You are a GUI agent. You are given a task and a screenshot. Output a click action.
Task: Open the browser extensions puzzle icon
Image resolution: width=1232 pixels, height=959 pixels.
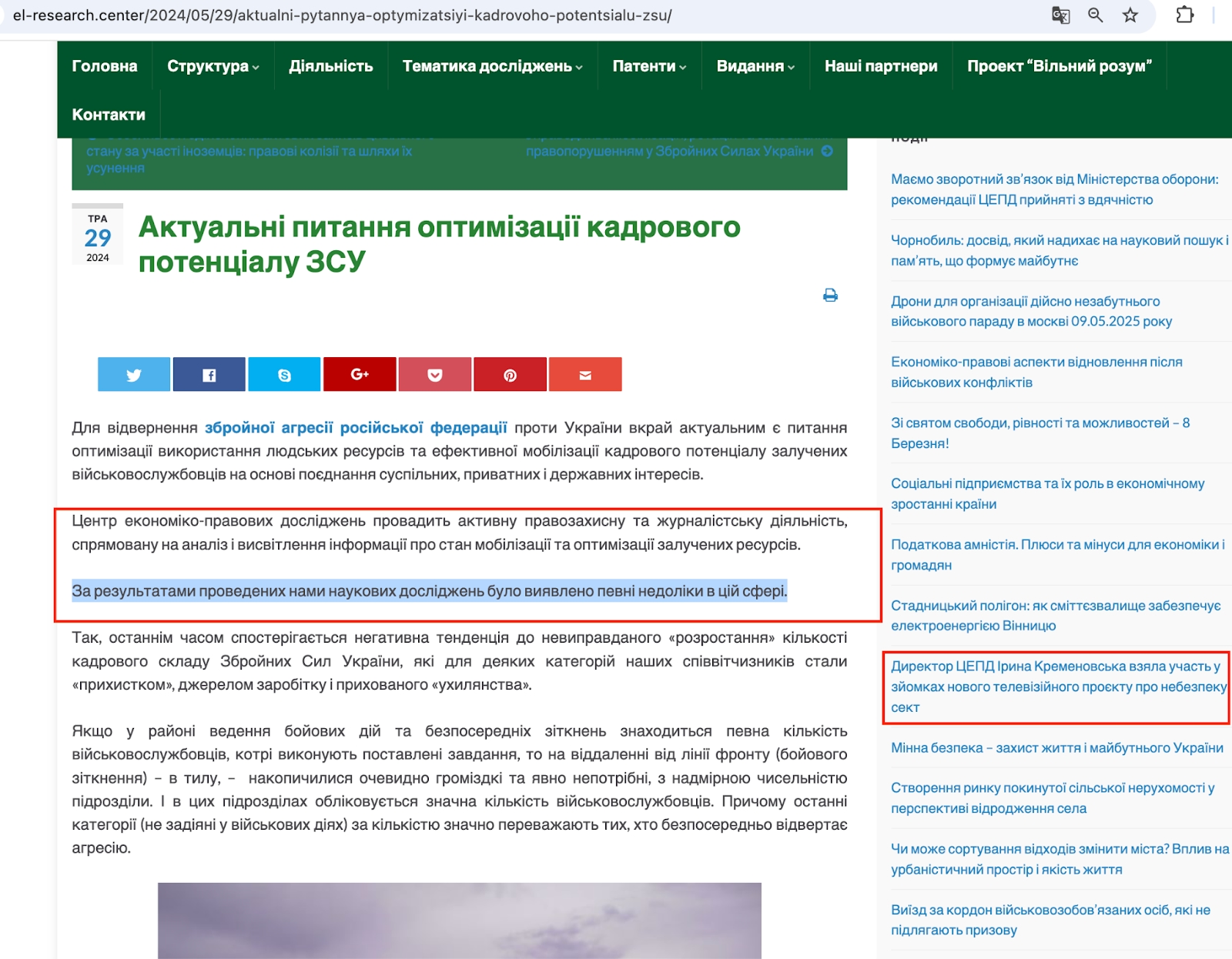1184,15
